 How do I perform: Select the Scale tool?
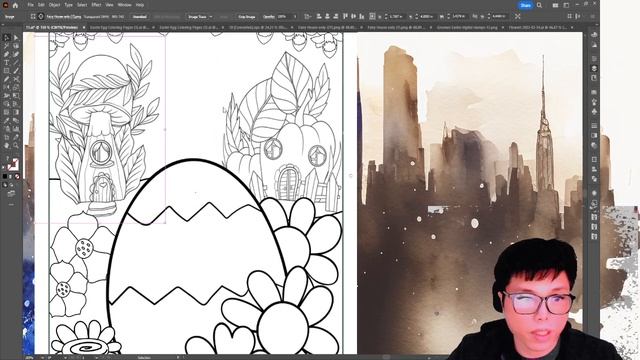point(16,87)
